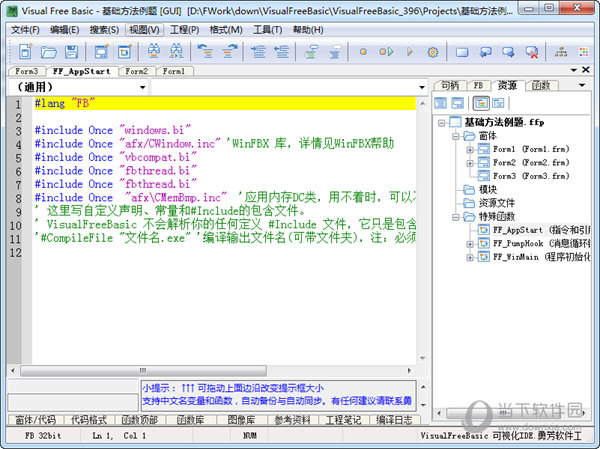This screenshot has width=600, height=449.
Task: Click the new form window icon
Action: tap(101, 51)
